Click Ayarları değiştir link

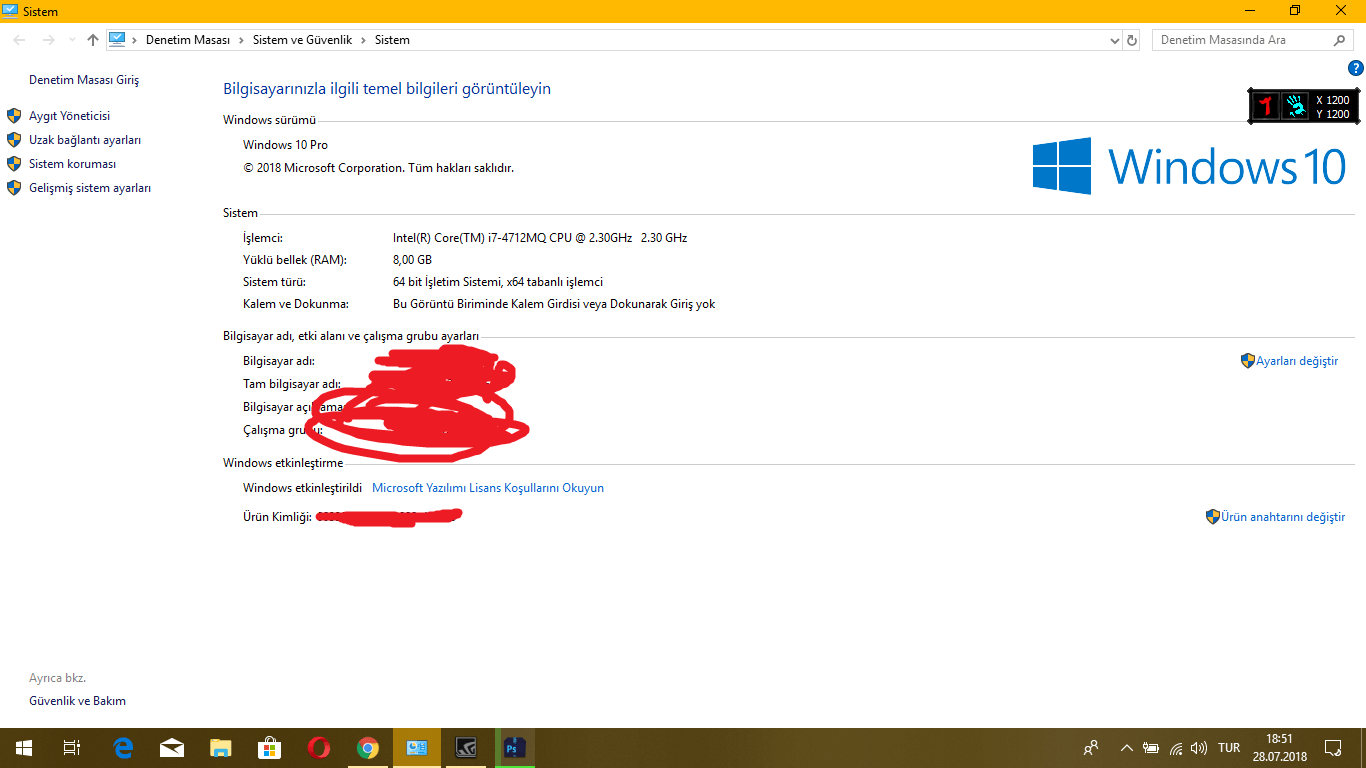click(1297, 361)
